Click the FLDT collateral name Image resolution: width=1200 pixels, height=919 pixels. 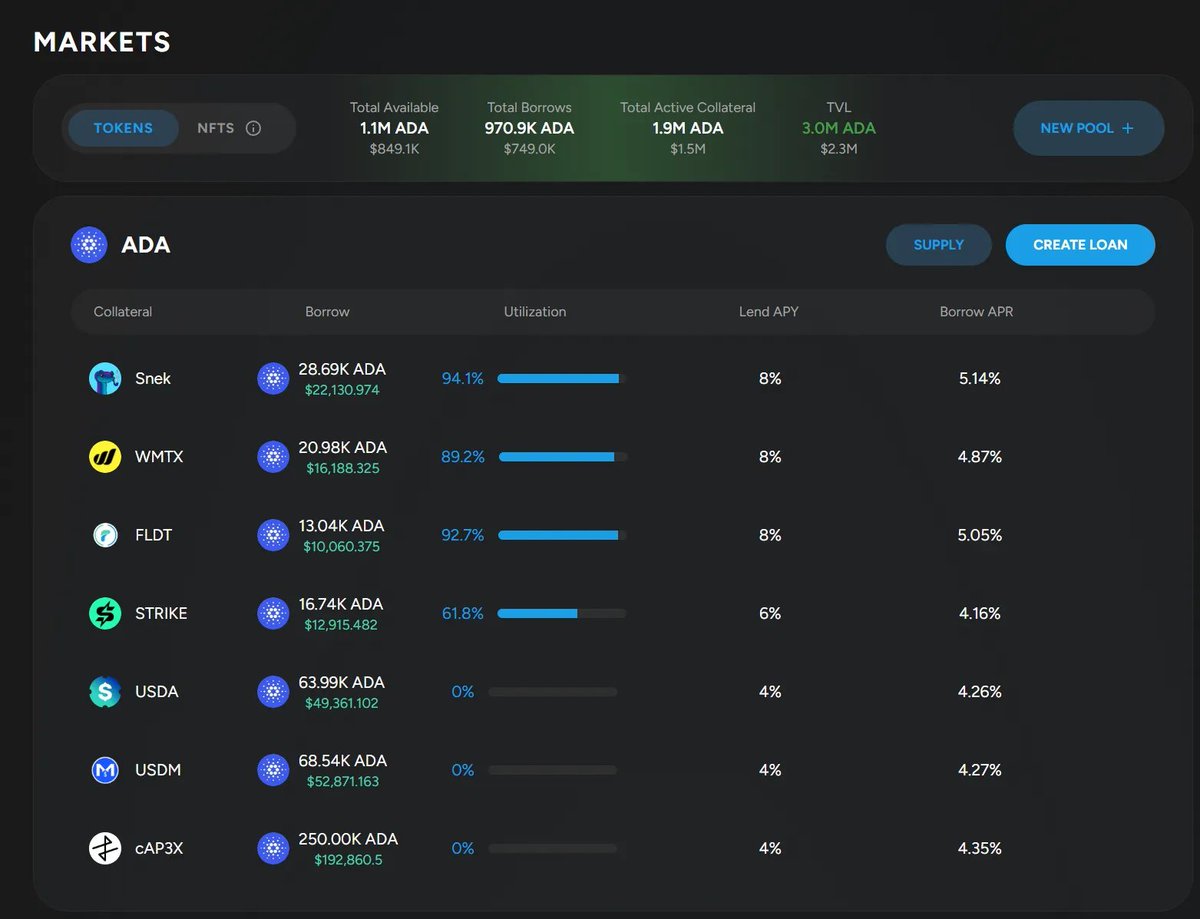point(153,535)
